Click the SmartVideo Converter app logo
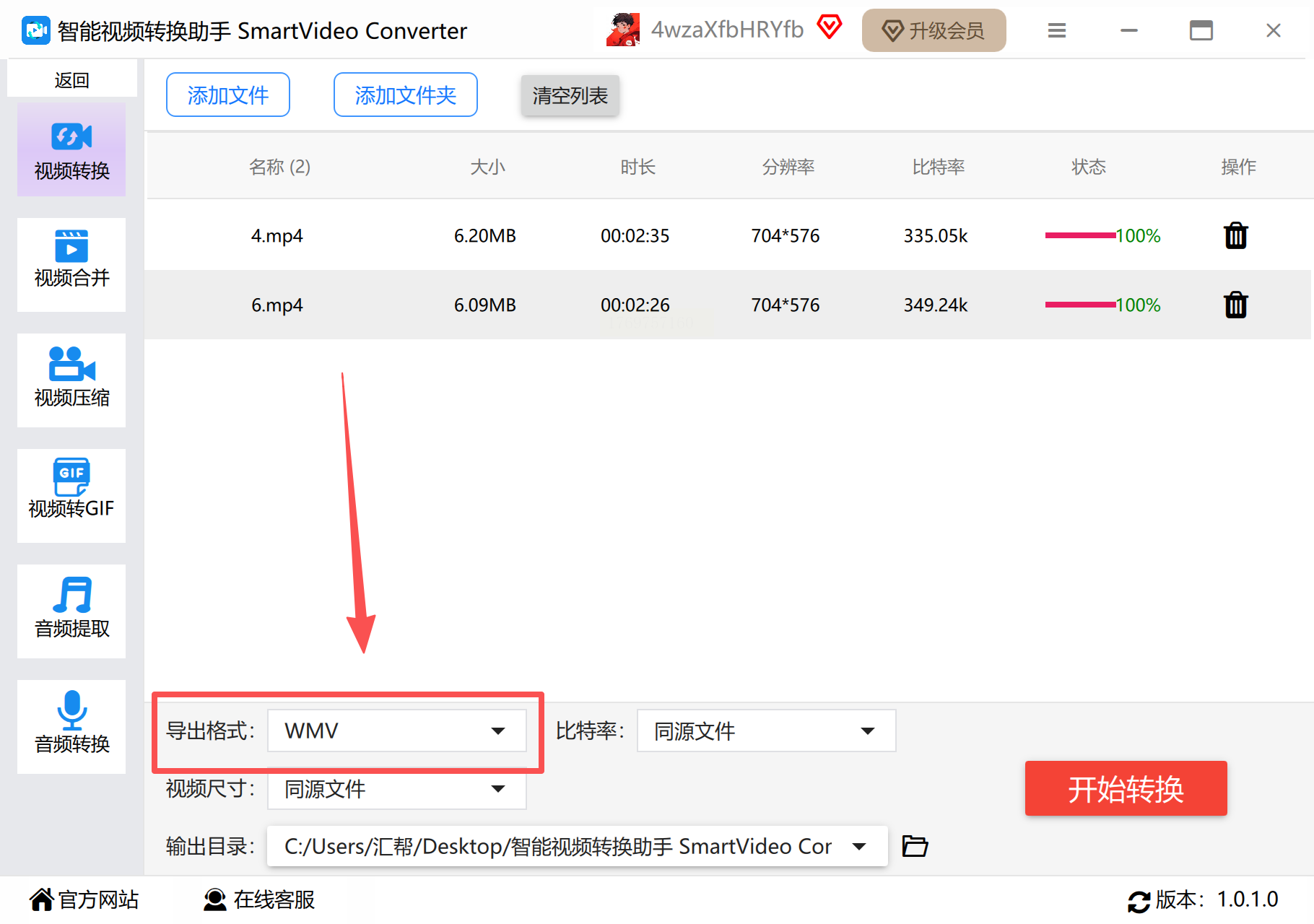The width and height of the screenshot is (1314, 924). 35,30
